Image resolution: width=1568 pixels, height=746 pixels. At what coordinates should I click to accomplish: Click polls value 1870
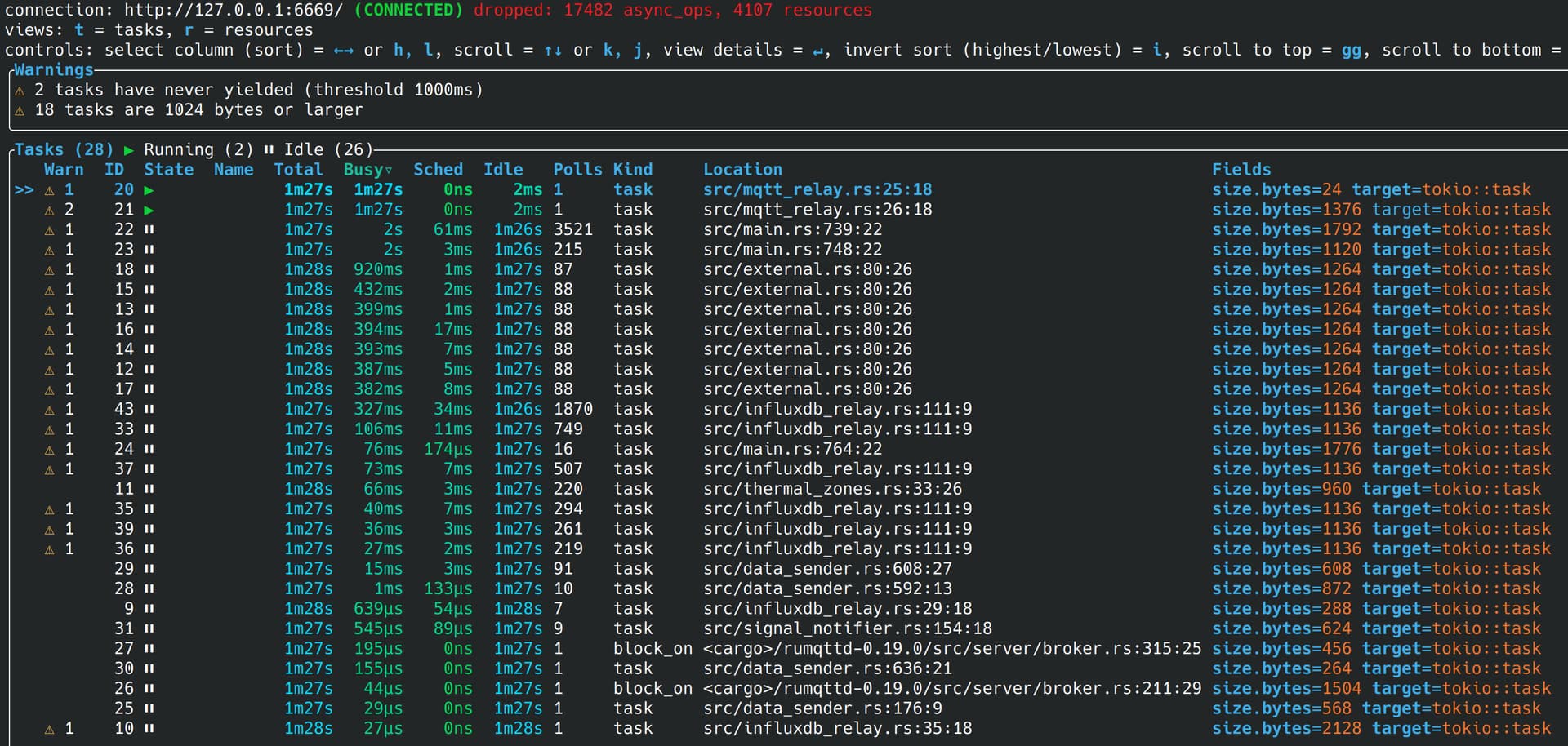pyautogui.click(x=573, y=410)
